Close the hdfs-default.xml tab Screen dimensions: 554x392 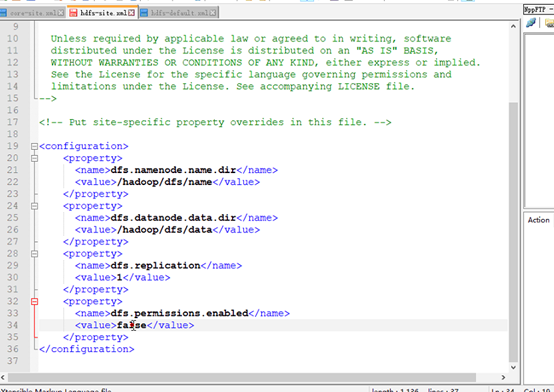(x=213, y=13)
